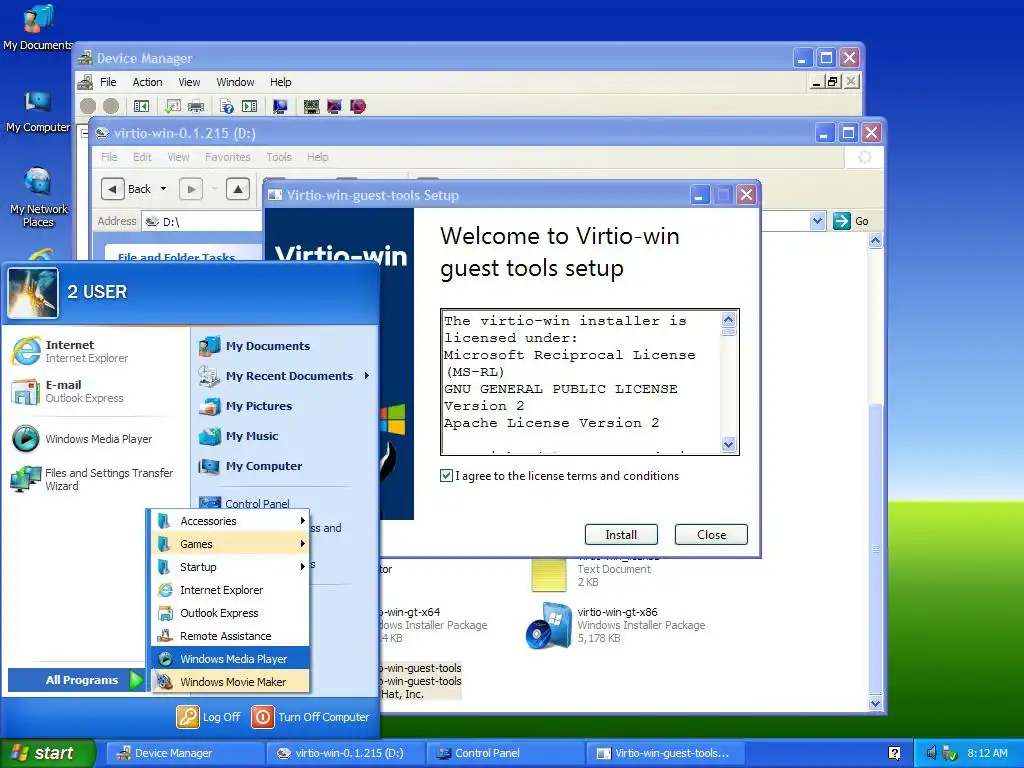The image size is (1024, 768).
Task: Select My Network Places desktop icon
Action: point(38,197)
